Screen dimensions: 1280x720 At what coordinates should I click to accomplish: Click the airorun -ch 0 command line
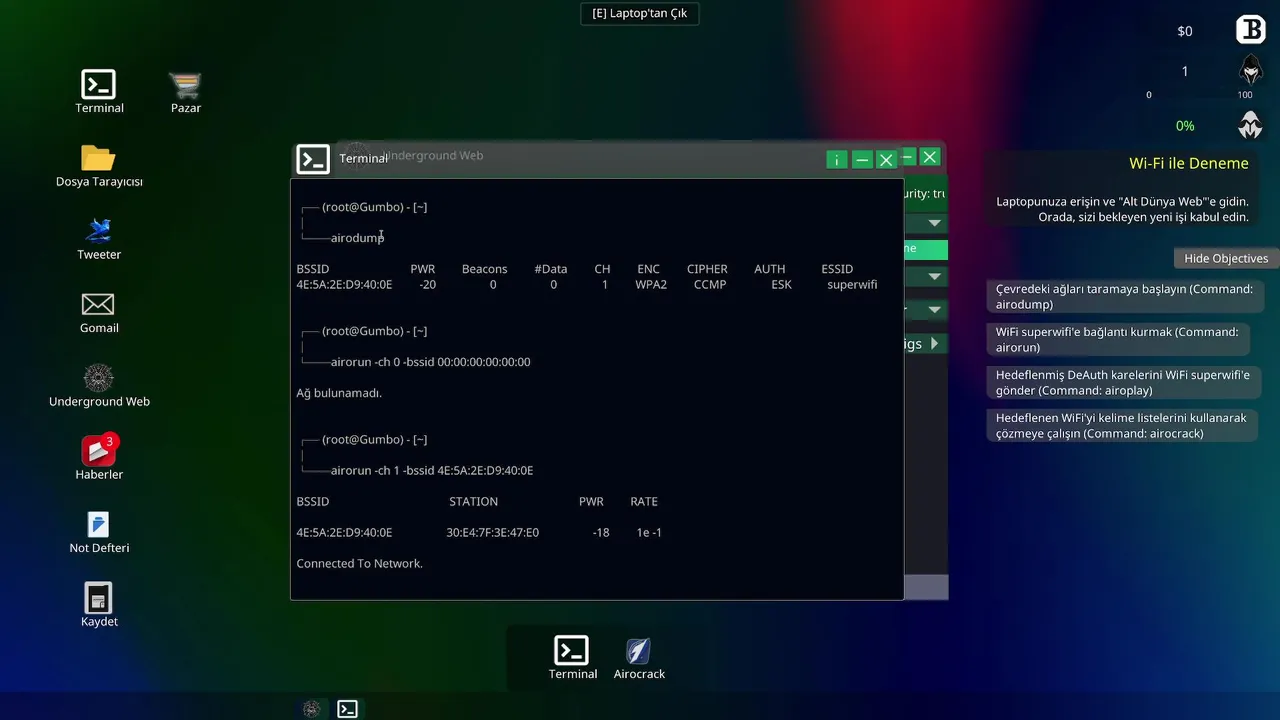coord(430,362)
